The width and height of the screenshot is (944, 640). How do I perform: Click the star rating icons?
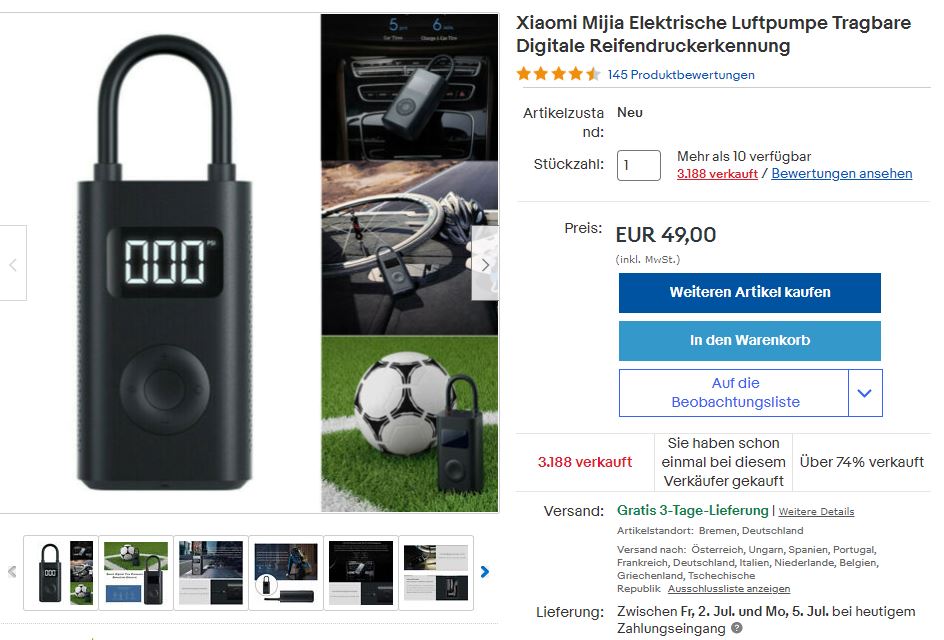click(559, 74)
